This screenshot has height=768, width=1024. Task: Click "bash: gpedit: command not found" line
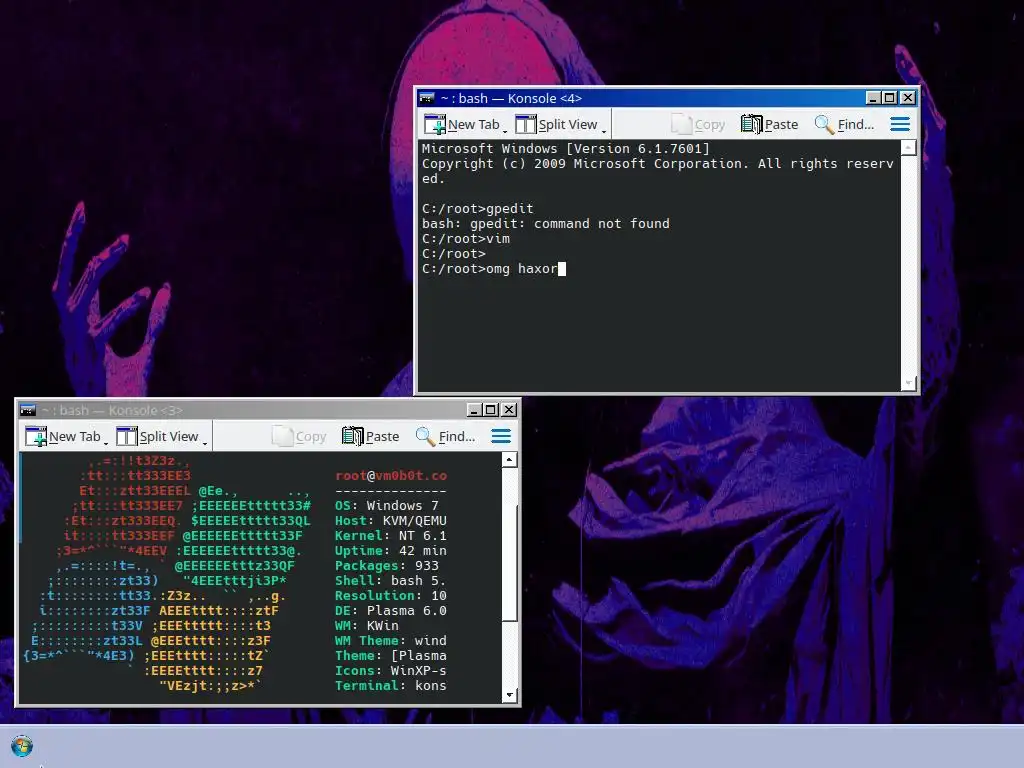point(545,223)
